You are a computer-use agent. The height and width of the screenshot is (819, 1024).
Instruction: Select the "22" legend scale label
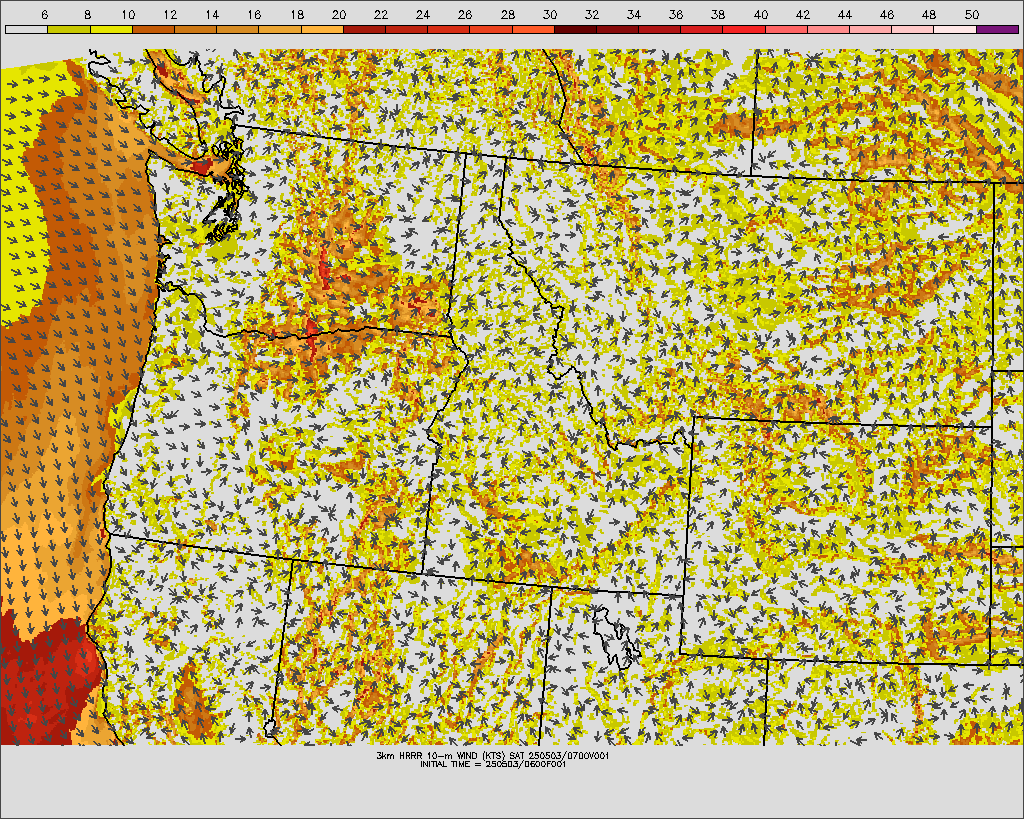pos(381,14)
